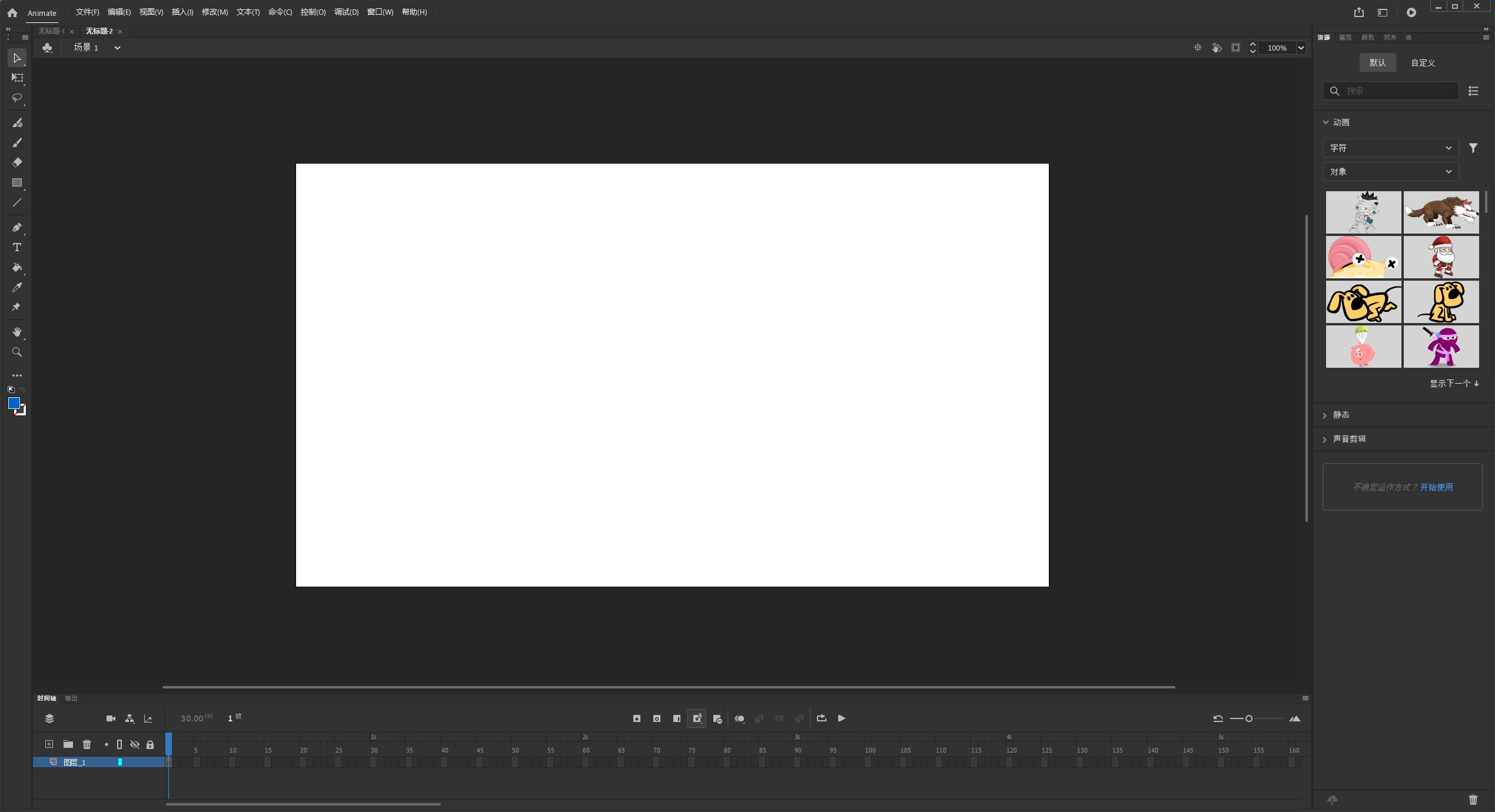1495x812 pixels.
Task: Toggle hide all layers eye icon
Action: point(135,744)
